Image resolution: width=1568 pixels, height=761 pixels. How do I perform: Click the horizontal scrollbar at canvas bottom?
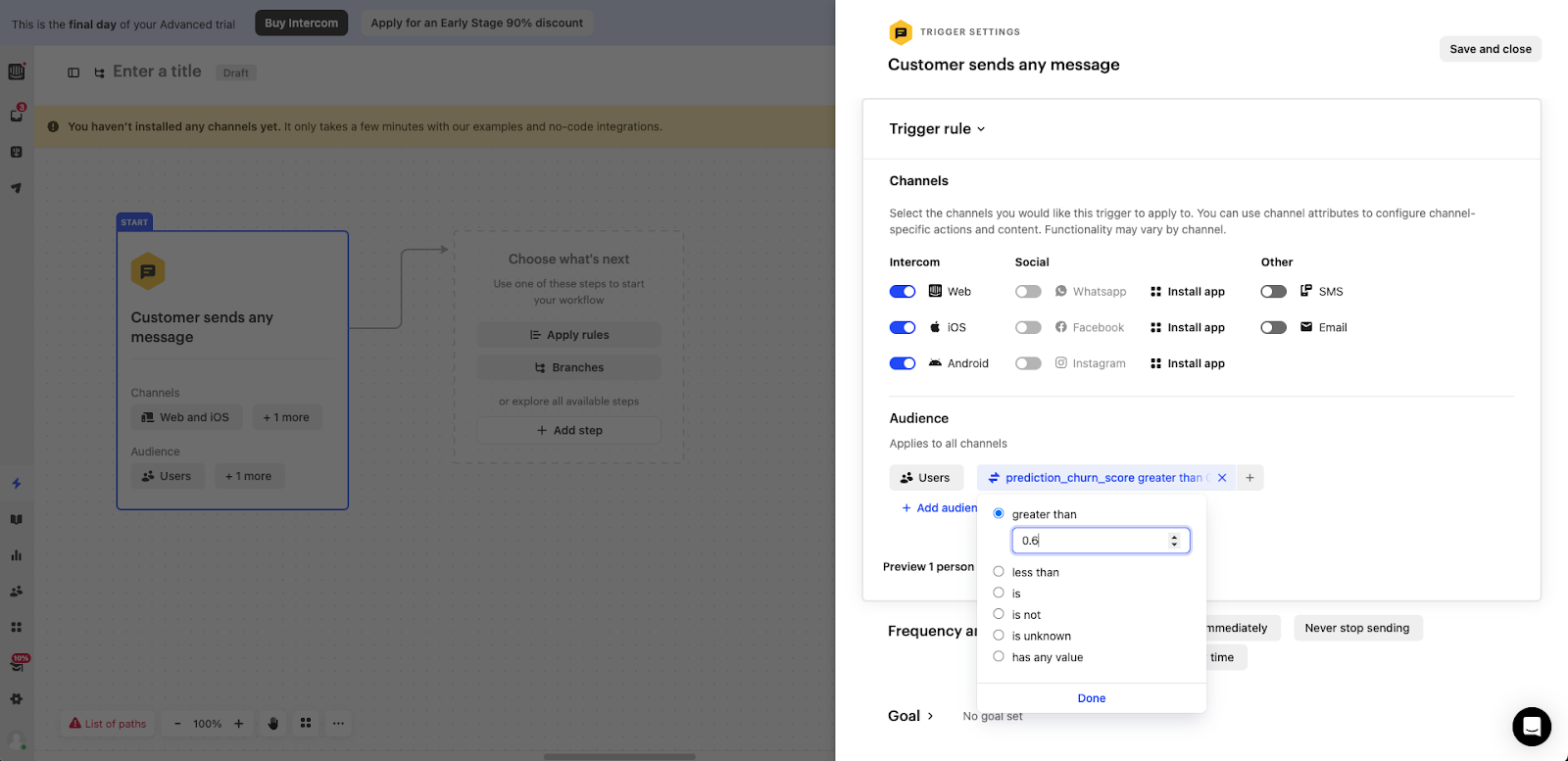click(x=619, y=756)
